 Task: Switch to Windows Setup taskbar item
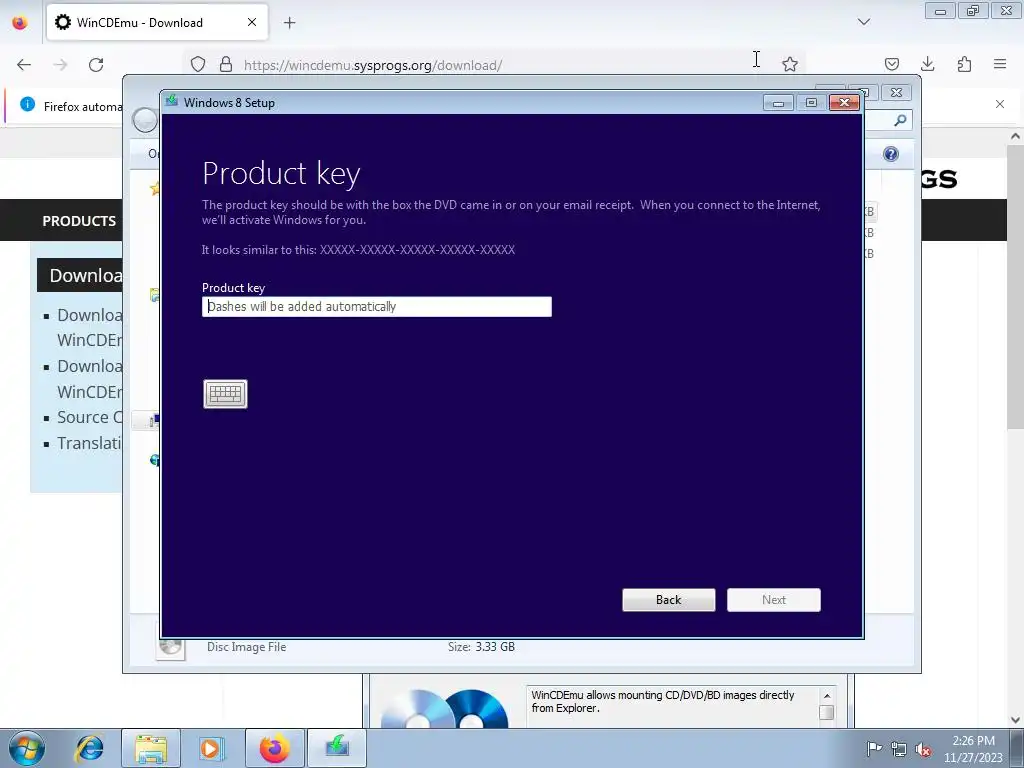pyautogui.click(x=336, y=748)
